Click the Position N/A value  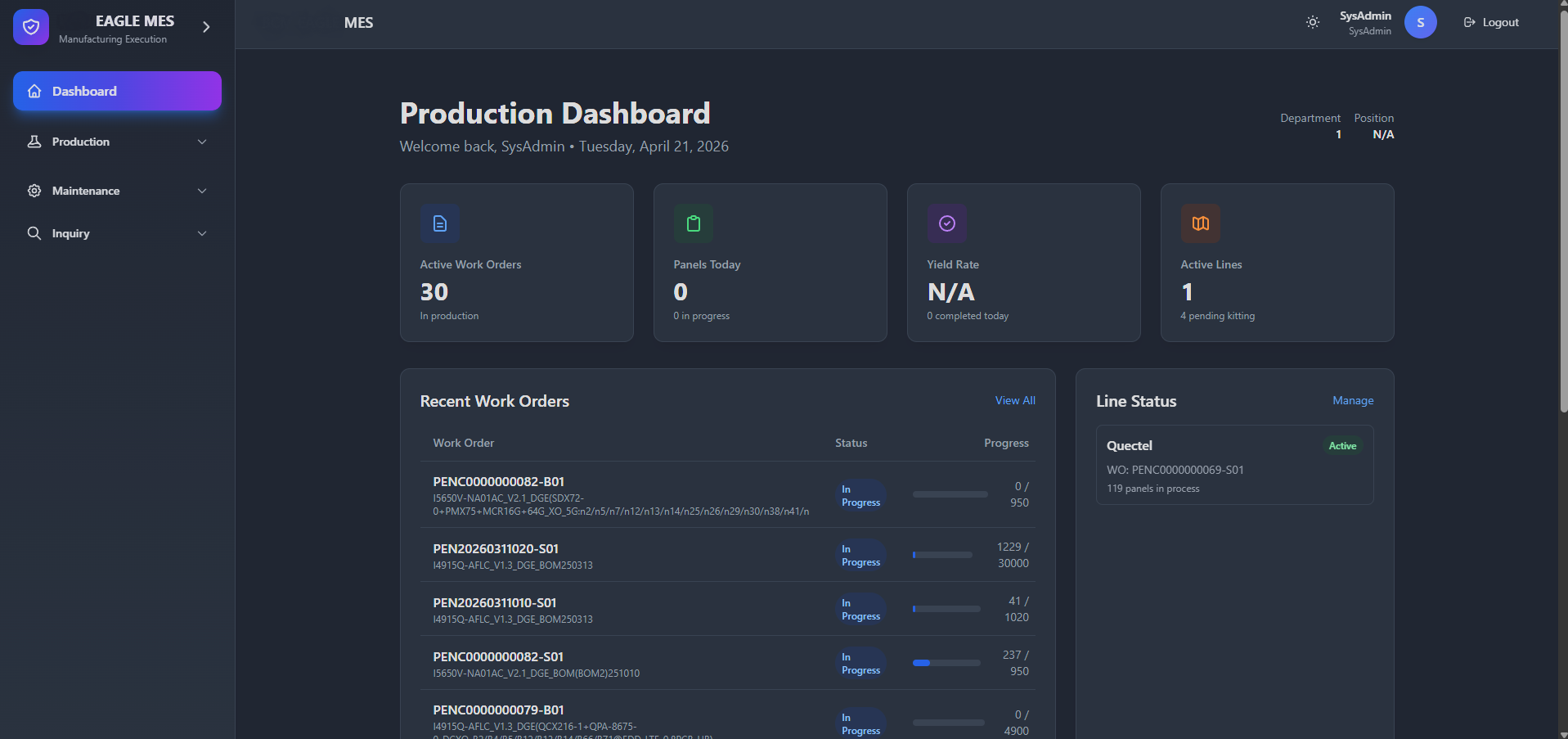click(1383, 134)
